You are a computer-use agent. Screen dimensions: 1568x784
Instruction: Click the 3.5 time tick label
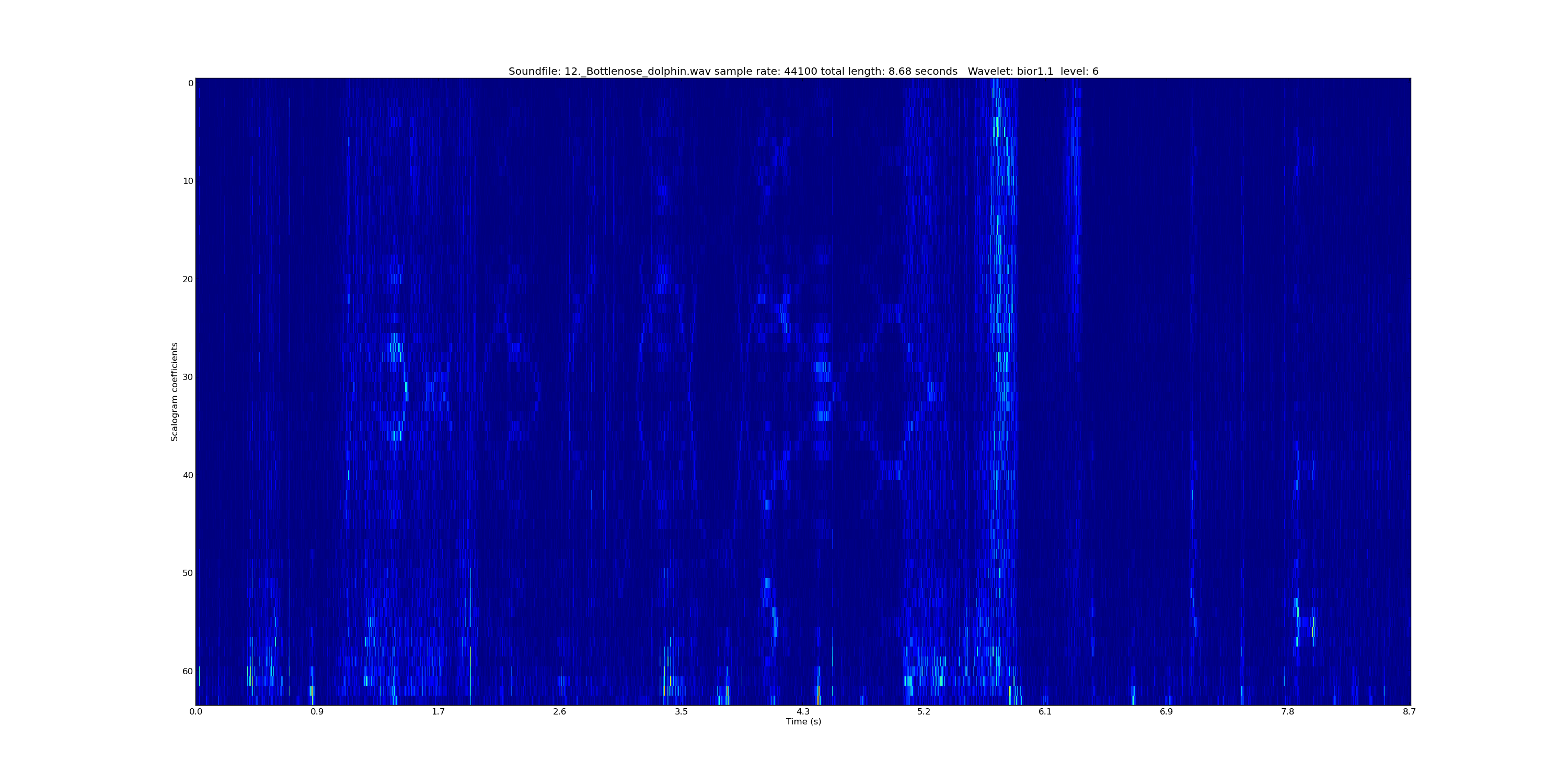click(x=681, y=711)
